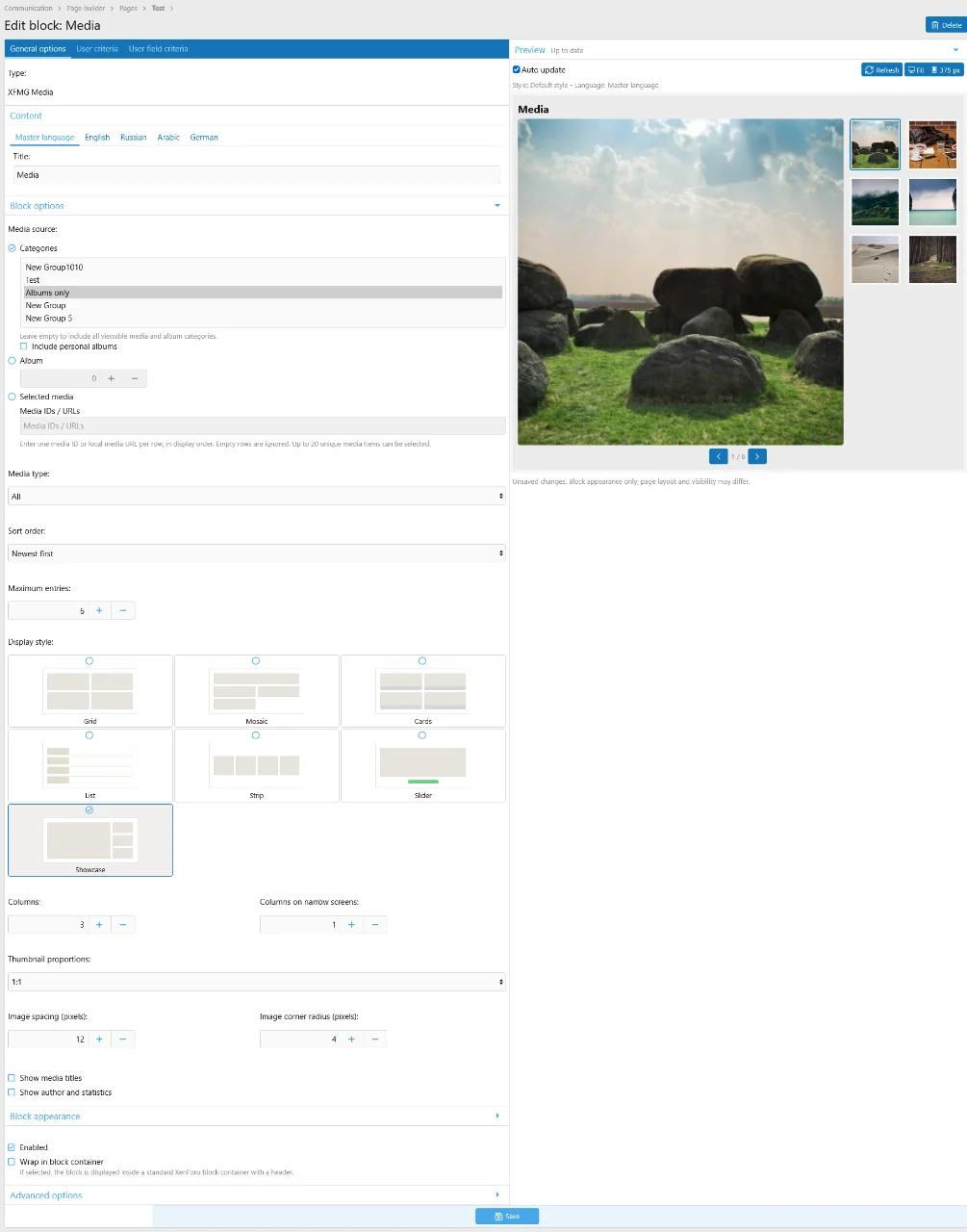Choose the Strip display style

point(257,765)
